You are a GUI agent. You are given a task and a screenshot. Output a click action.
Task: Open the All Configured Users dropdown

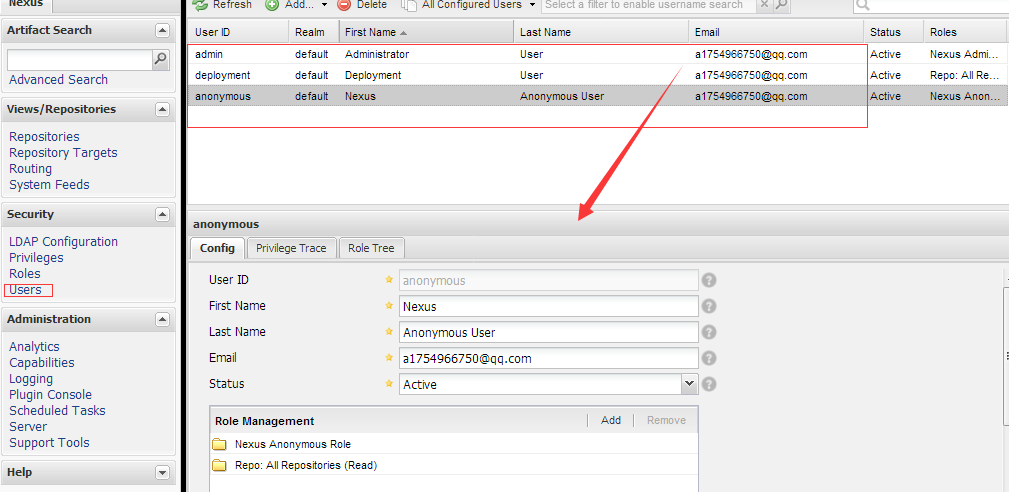(532, 5)
